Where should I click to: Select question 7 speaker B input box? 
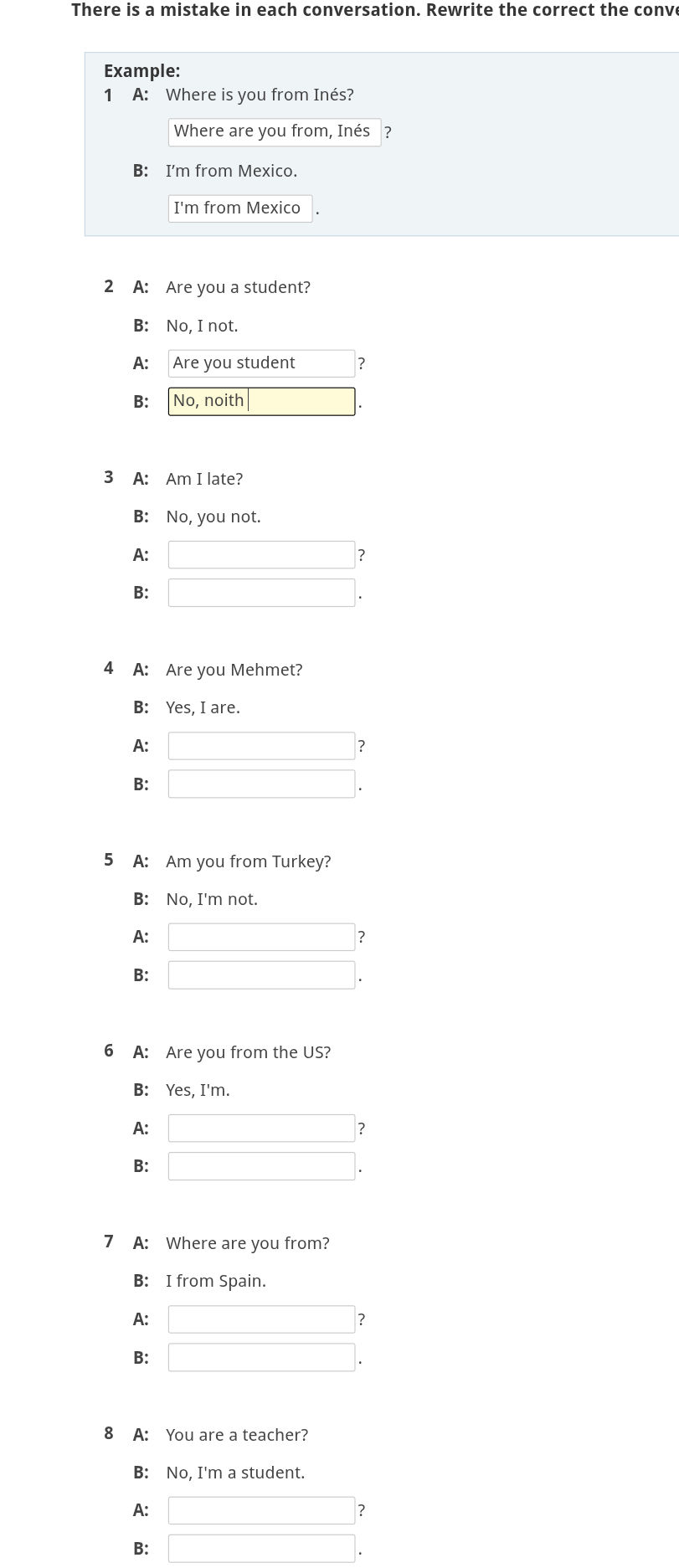point(261,1357)
